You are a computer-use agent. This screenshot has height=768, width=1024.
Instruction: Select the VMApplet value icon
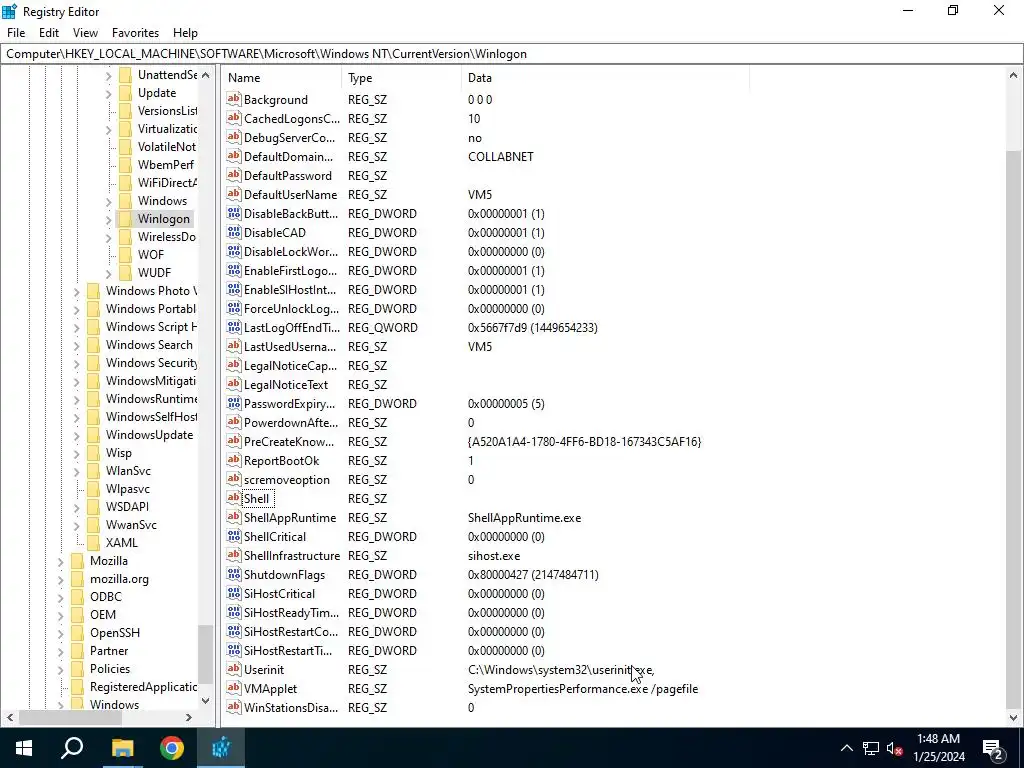[233, 688]
